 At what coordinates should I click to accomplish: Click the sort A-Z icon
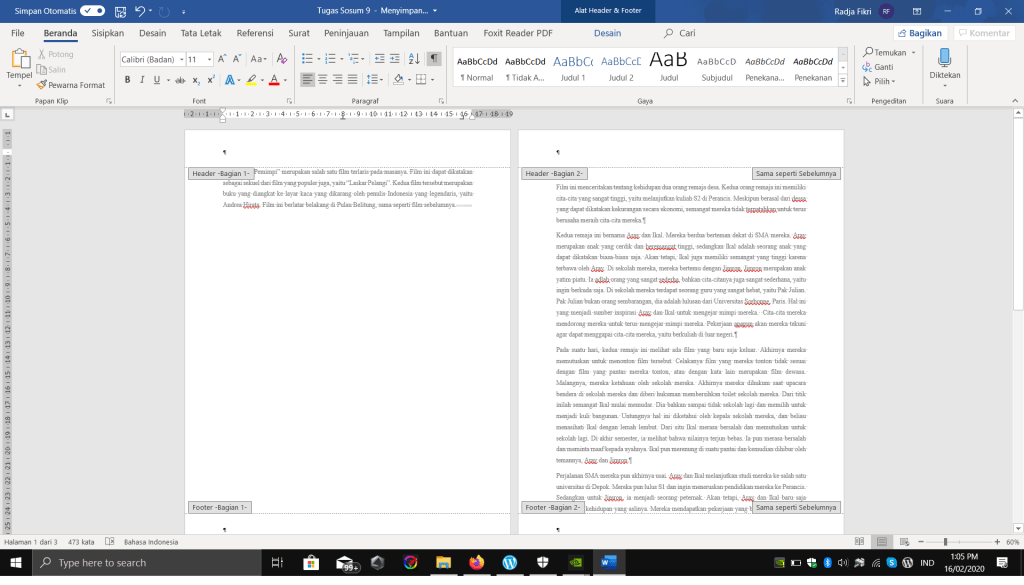tap(416, 59)
